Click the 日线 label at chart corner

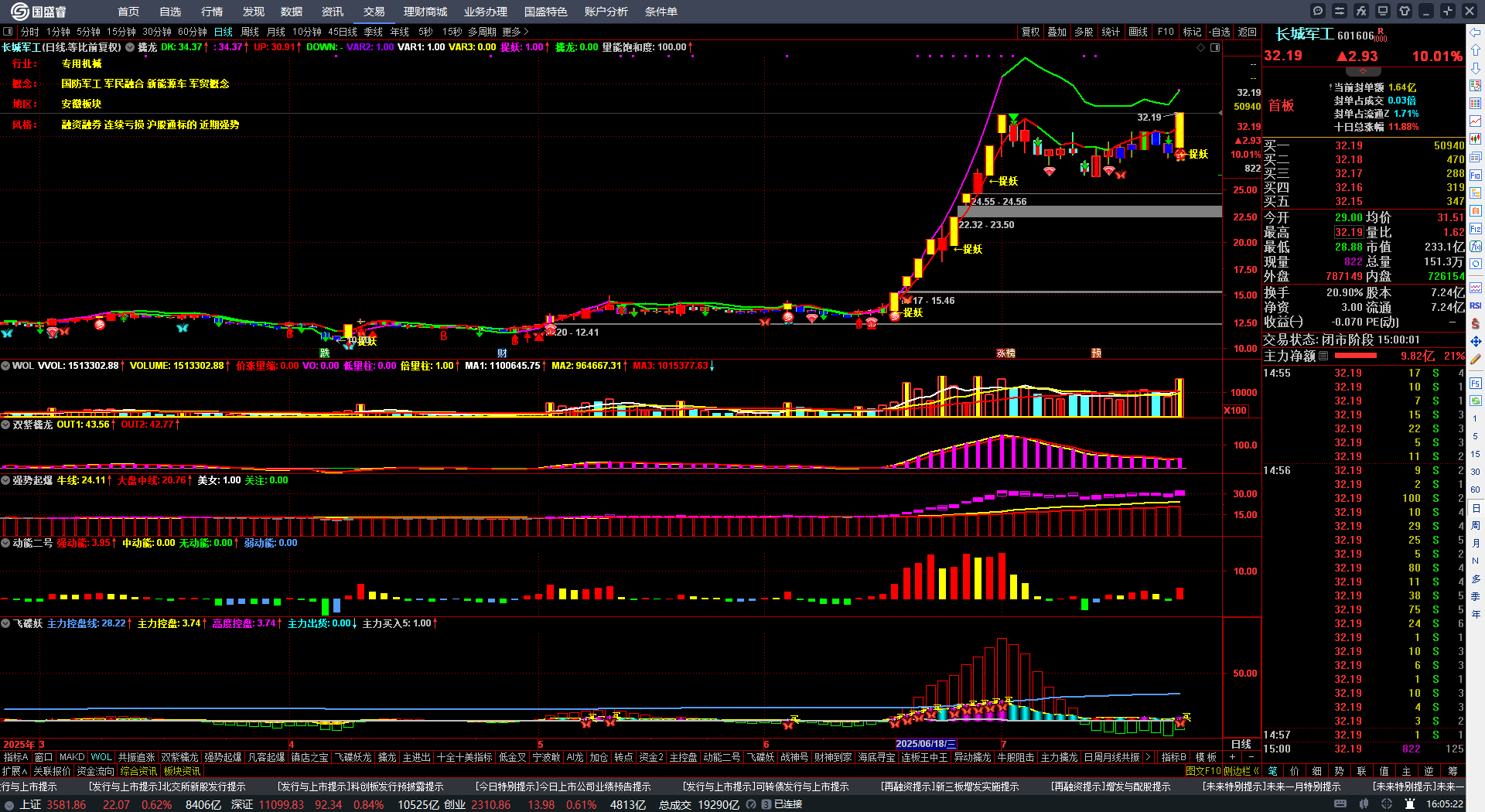(1241, 744)
